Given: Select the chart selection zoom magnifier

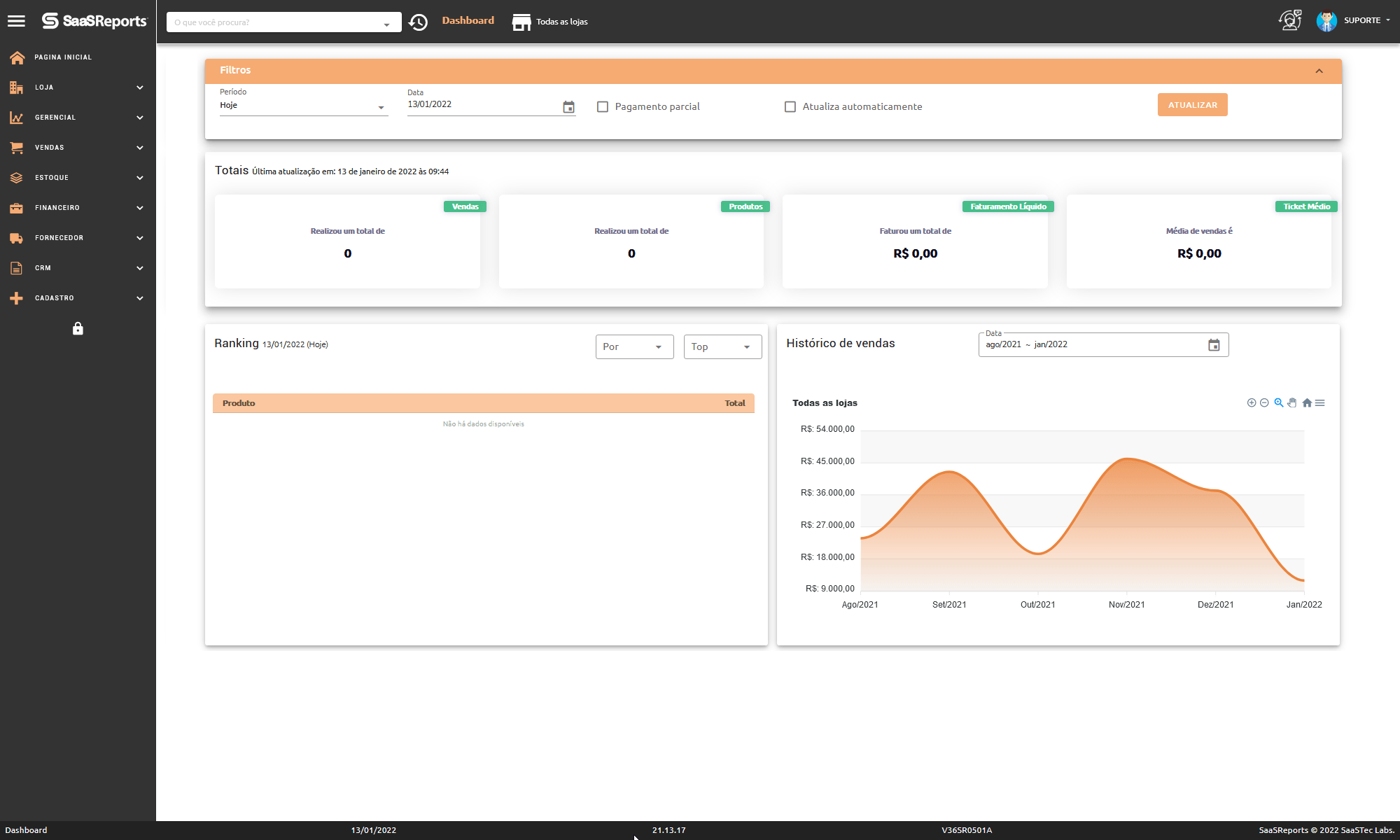Looking at the screenshot, I should pyautogui.click(x=1279, y=402).
